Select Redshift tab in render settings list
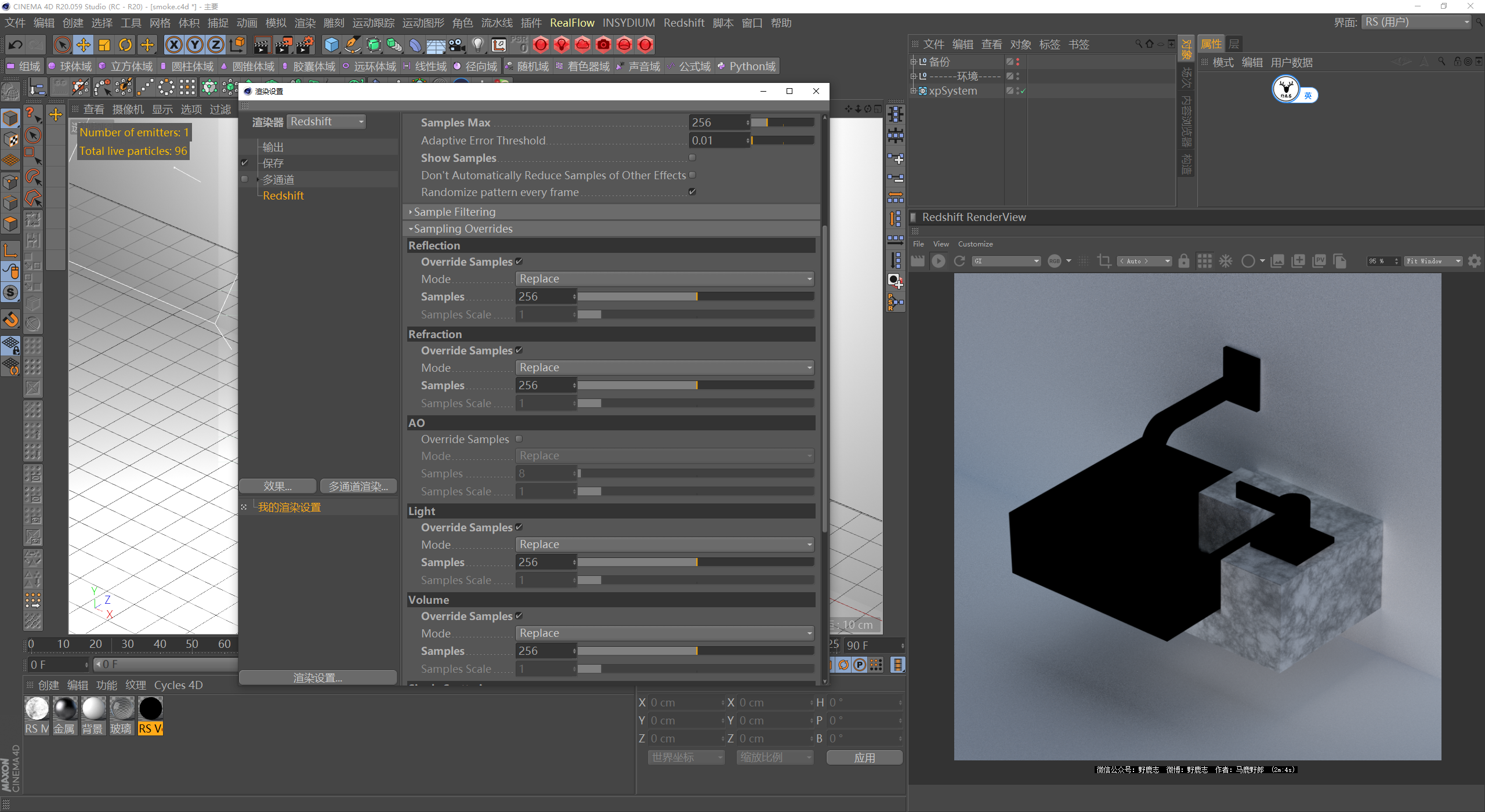The width and height of the screenshot is (1485, 812). click(283, 196)
